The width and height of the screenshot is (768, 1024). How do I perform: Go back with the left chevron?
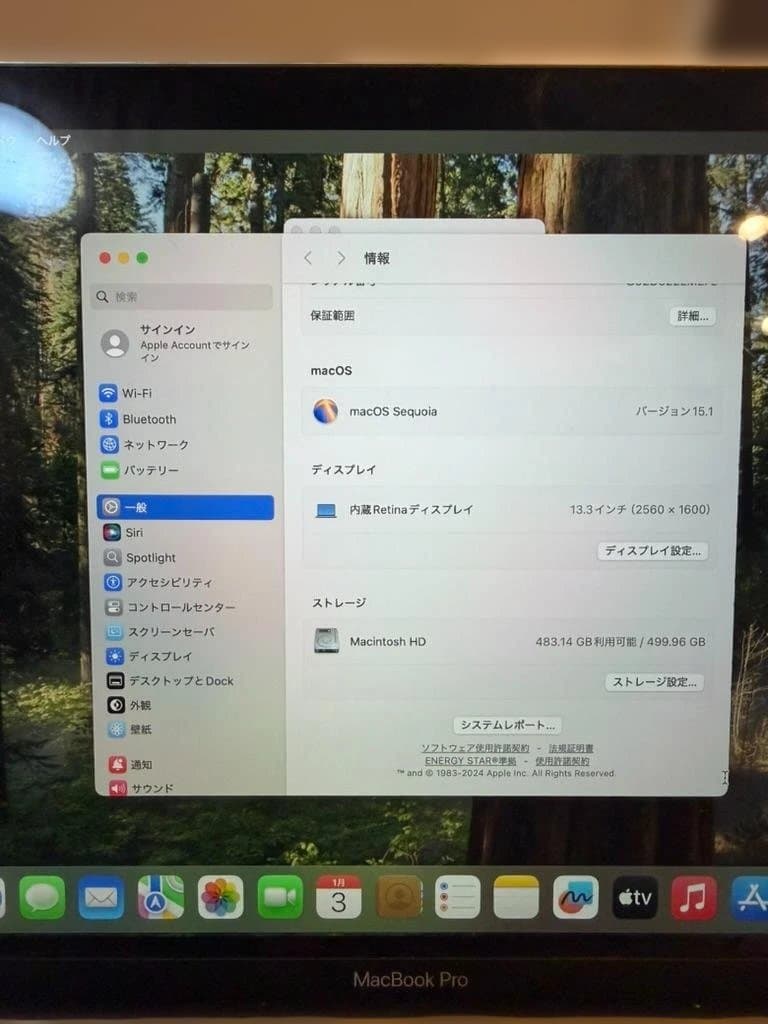pyautogui.click(x=308, y=258)
